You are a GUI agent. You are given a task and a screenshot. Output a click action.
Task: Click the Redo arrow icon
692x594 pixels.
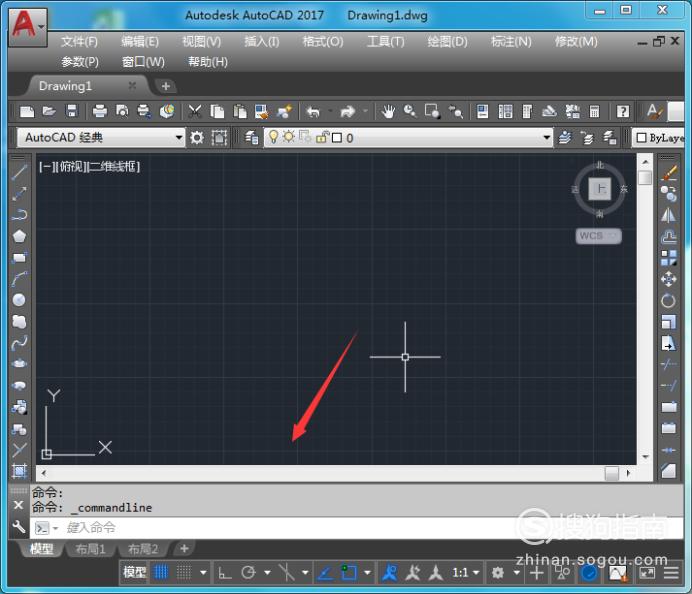tap(348, 112)
